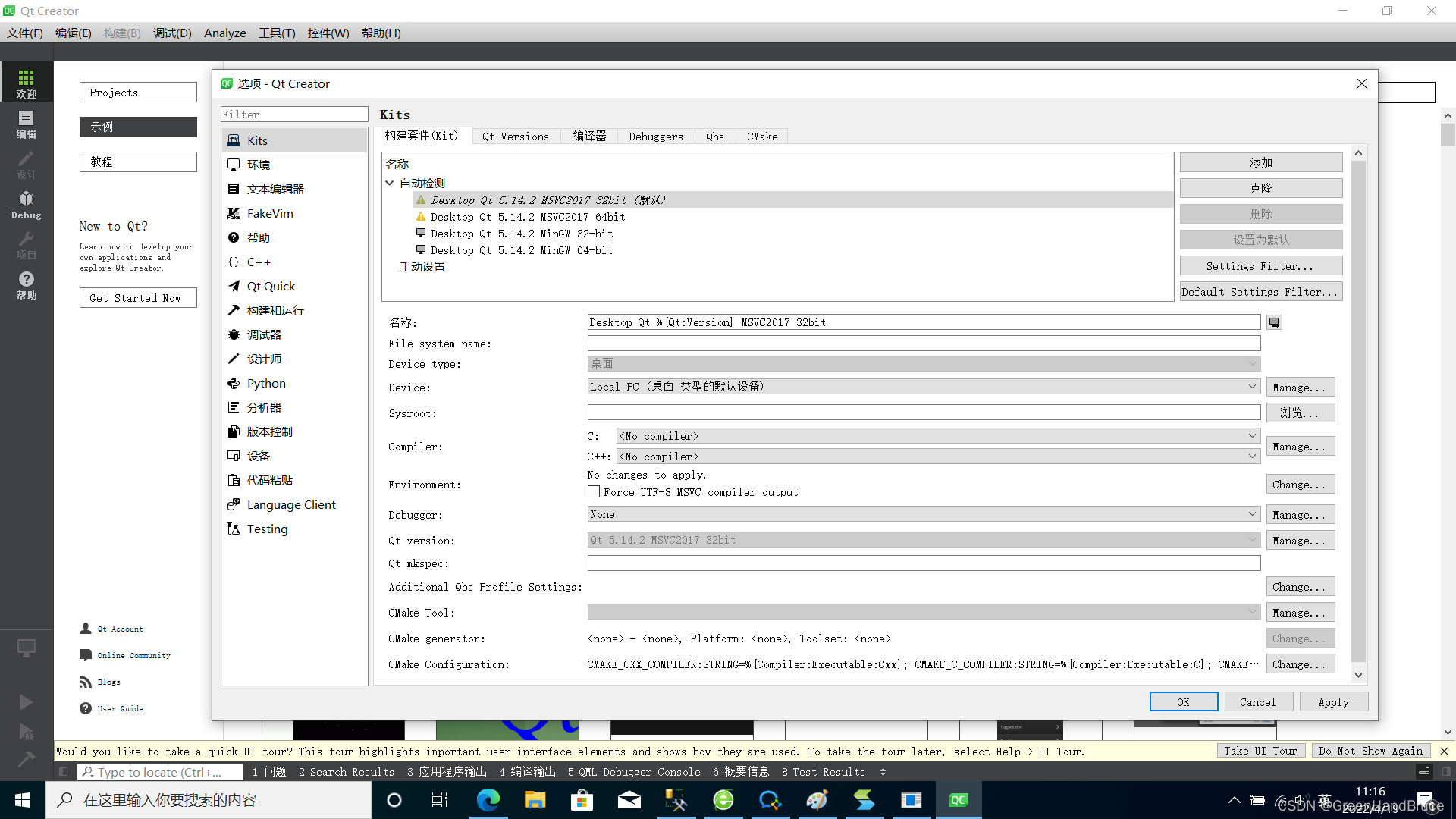Open the Debugger selection dropdown

pos(923,514)
